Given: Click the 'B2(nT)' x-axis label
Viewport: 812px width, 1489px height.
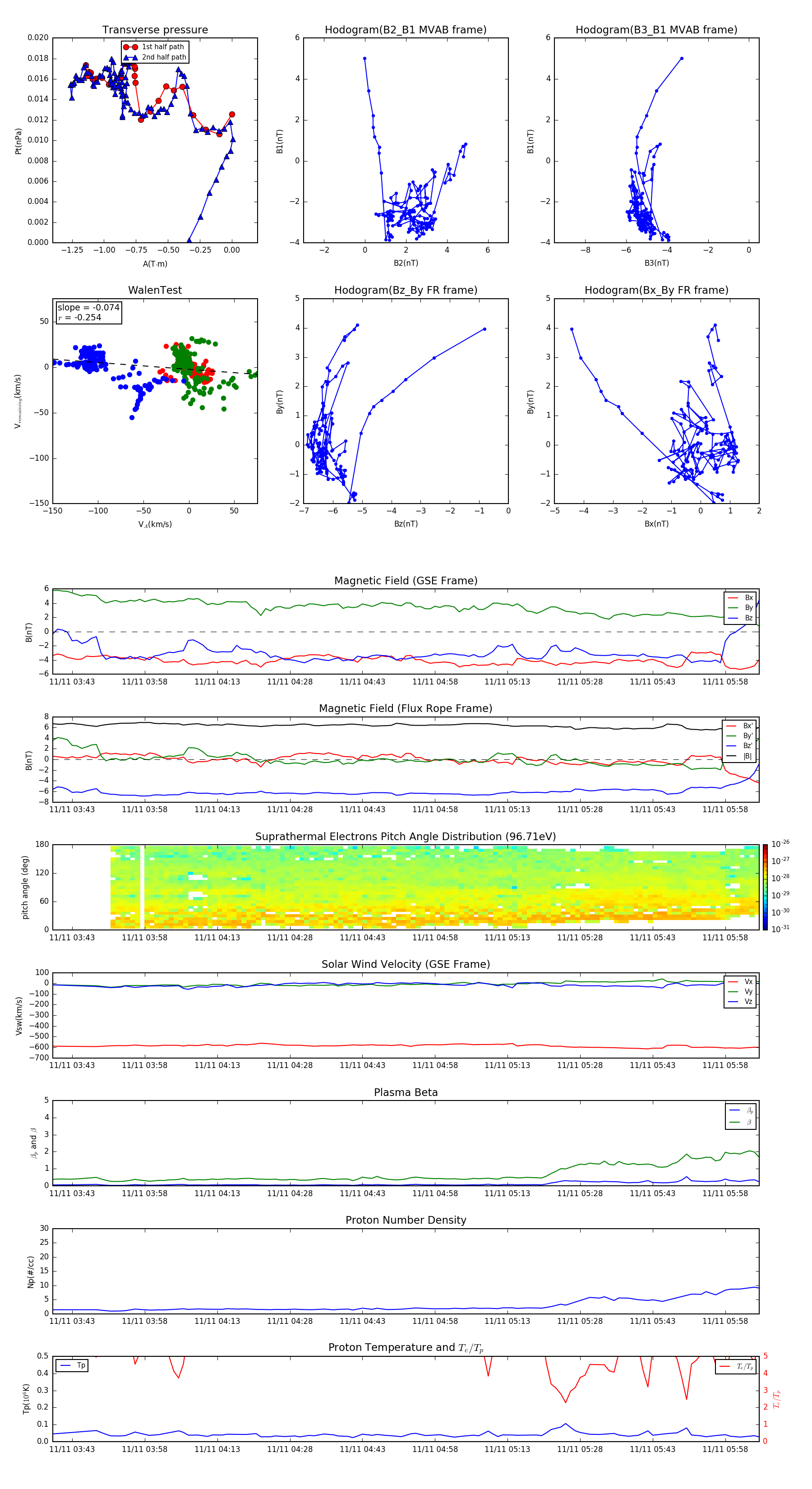Looking at the screenshot, I should 406,263.
